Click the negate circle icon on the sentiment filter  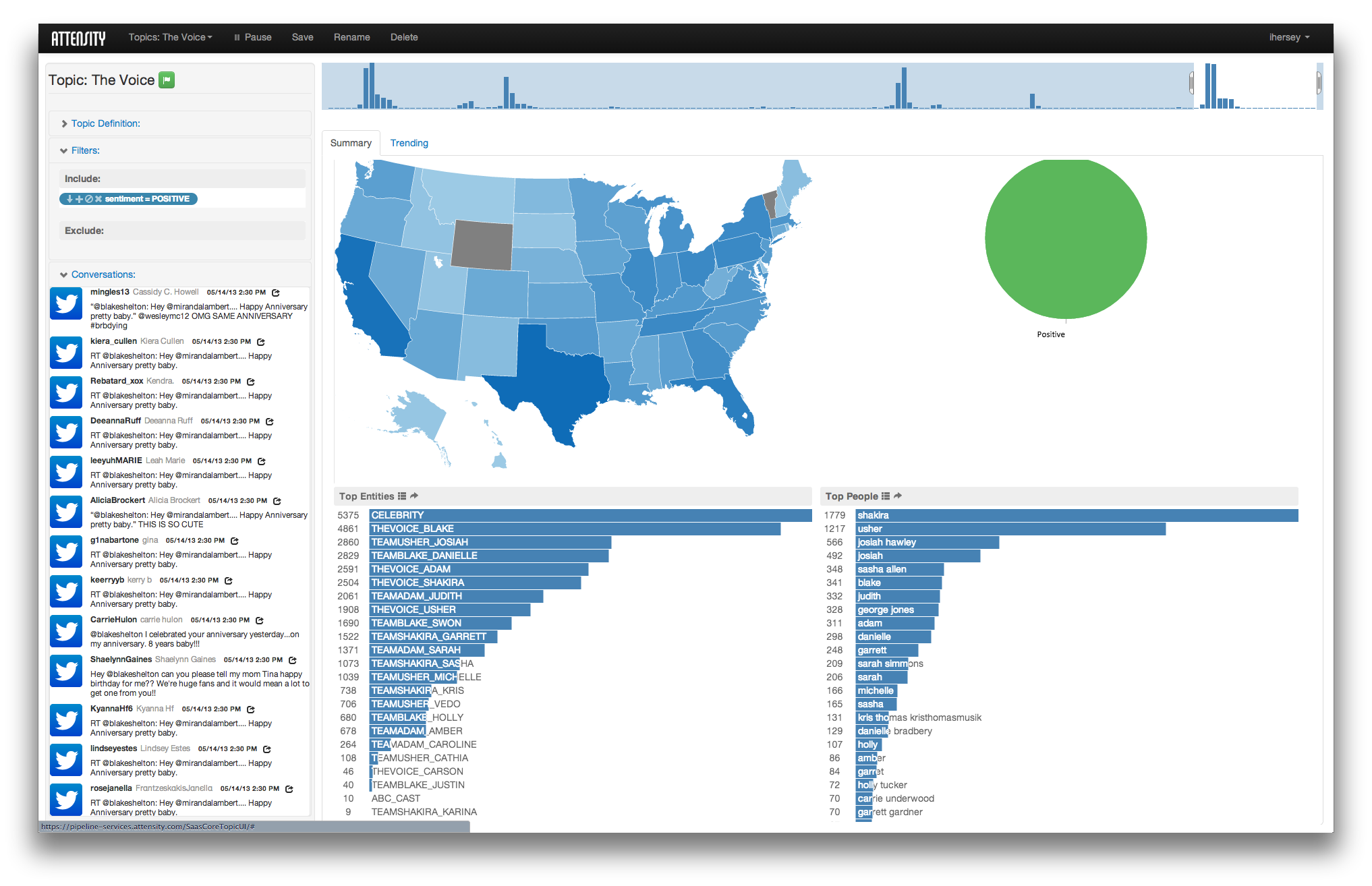[88, 199]
